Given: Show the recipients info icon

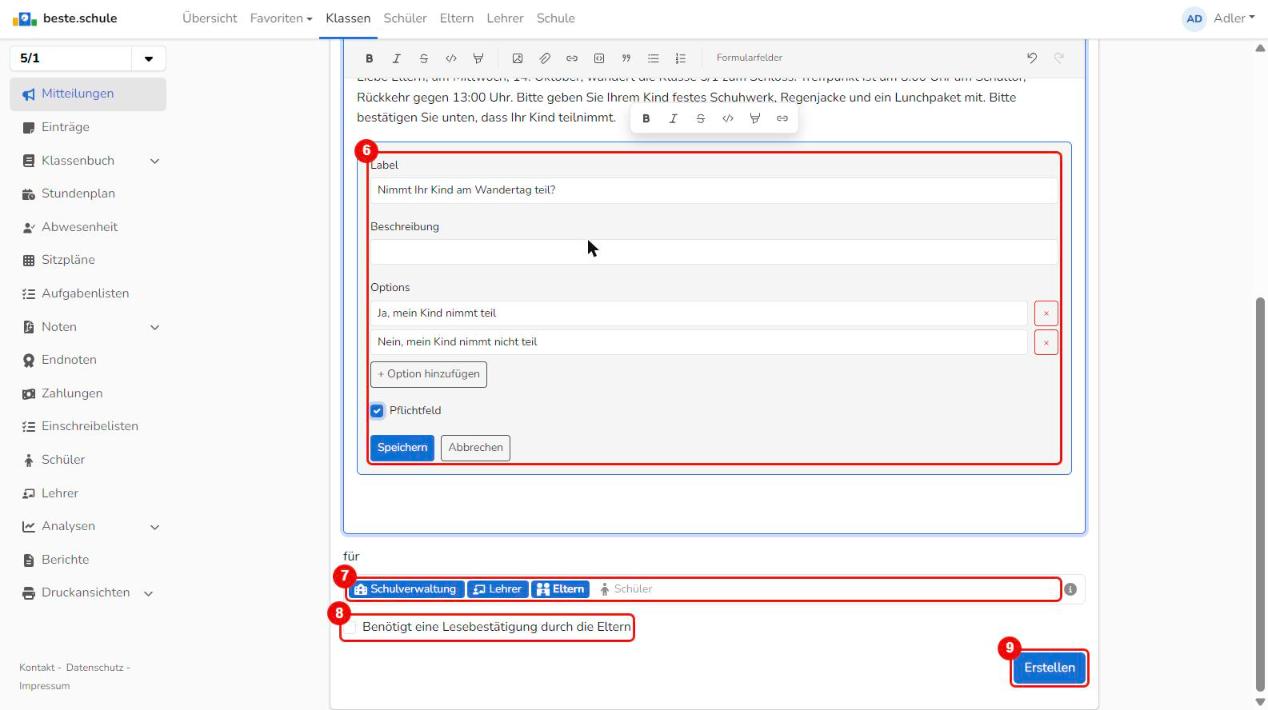Looking at the screenshot, I should [1070, 589].
